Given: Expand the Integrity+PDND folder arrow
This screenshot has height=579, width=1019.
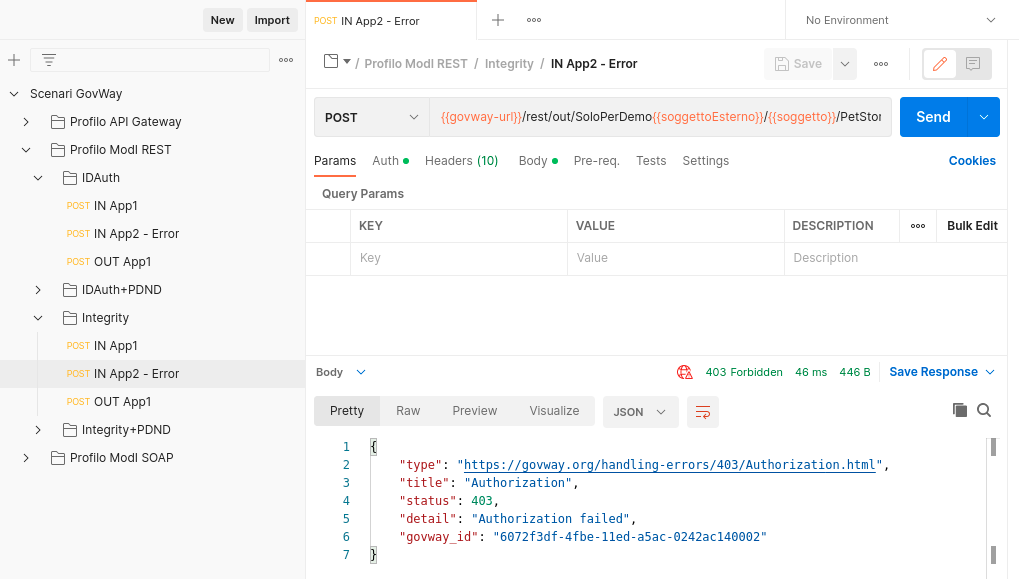Looking at the screenshot, I should [x=38, y=430].
